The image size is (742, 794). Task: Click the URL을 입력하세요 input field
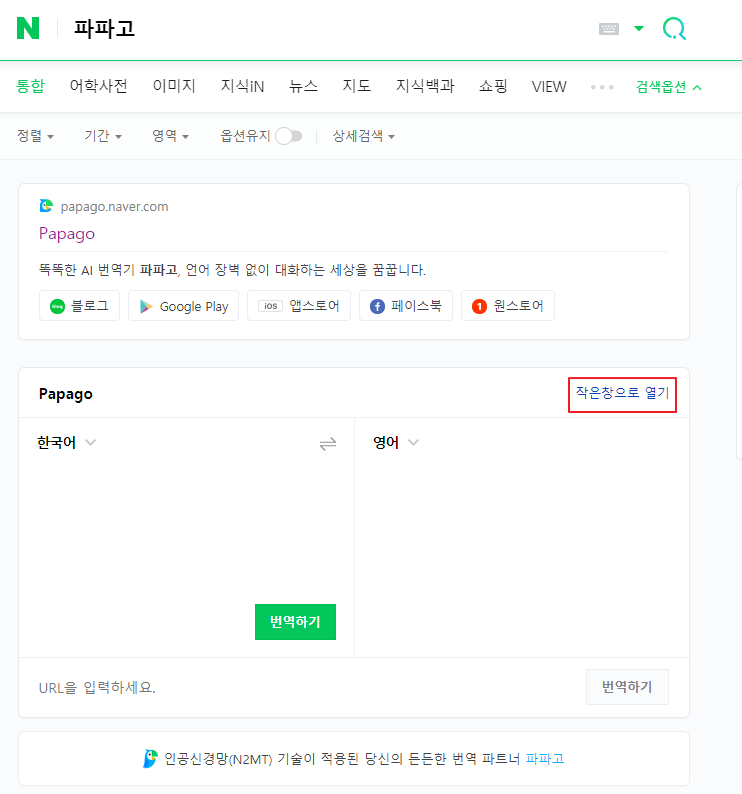coord(304,687)
